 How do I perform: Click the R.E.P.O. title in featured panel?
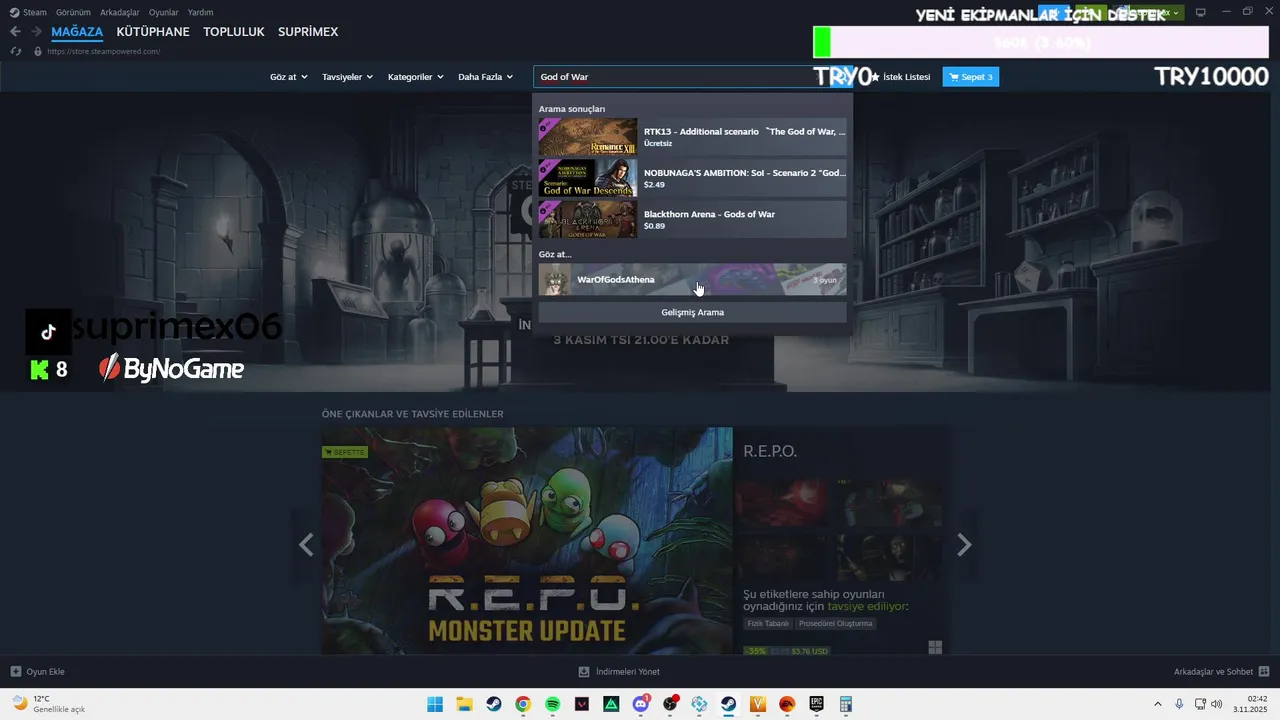coord(770,452)
